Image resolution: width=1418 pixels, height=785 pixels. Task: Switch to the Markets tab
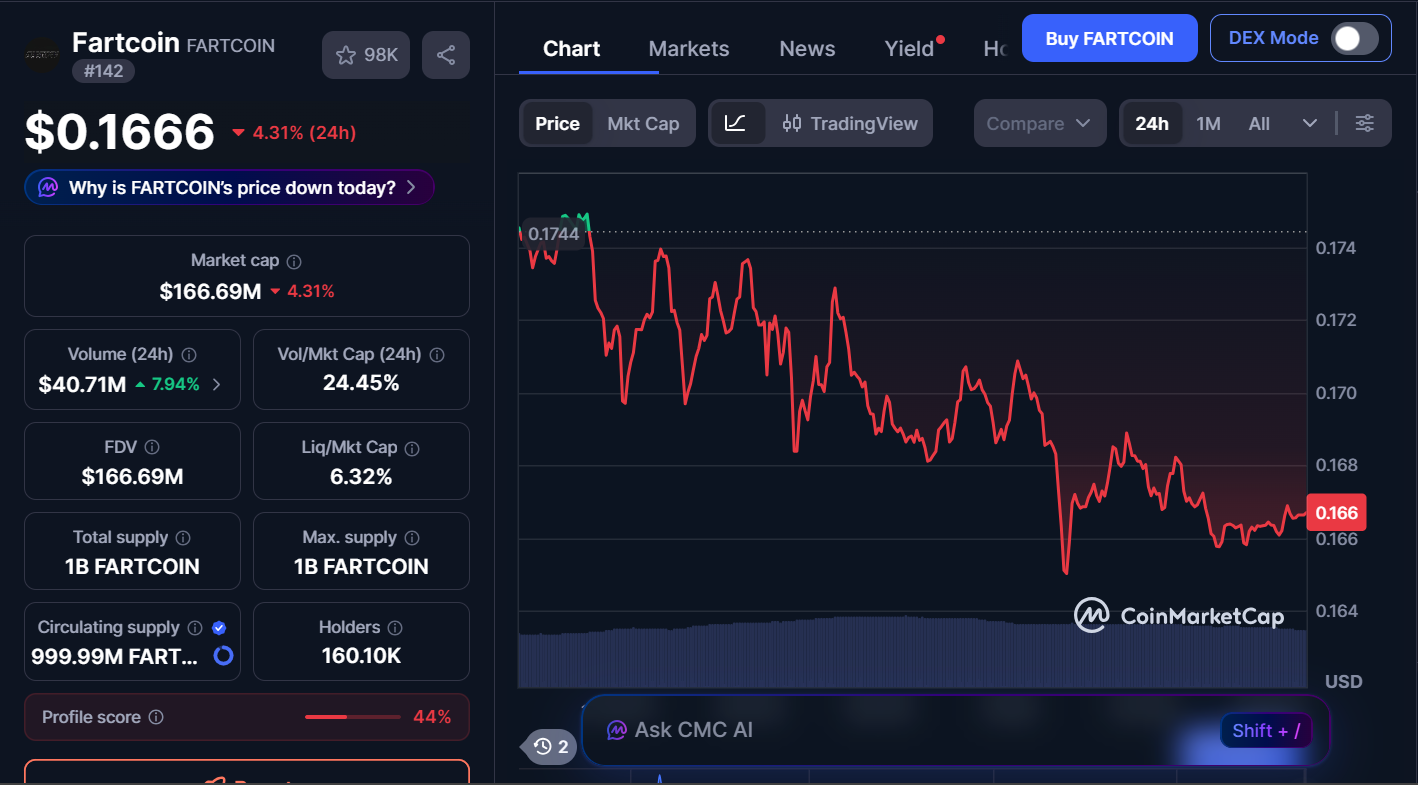688,48
